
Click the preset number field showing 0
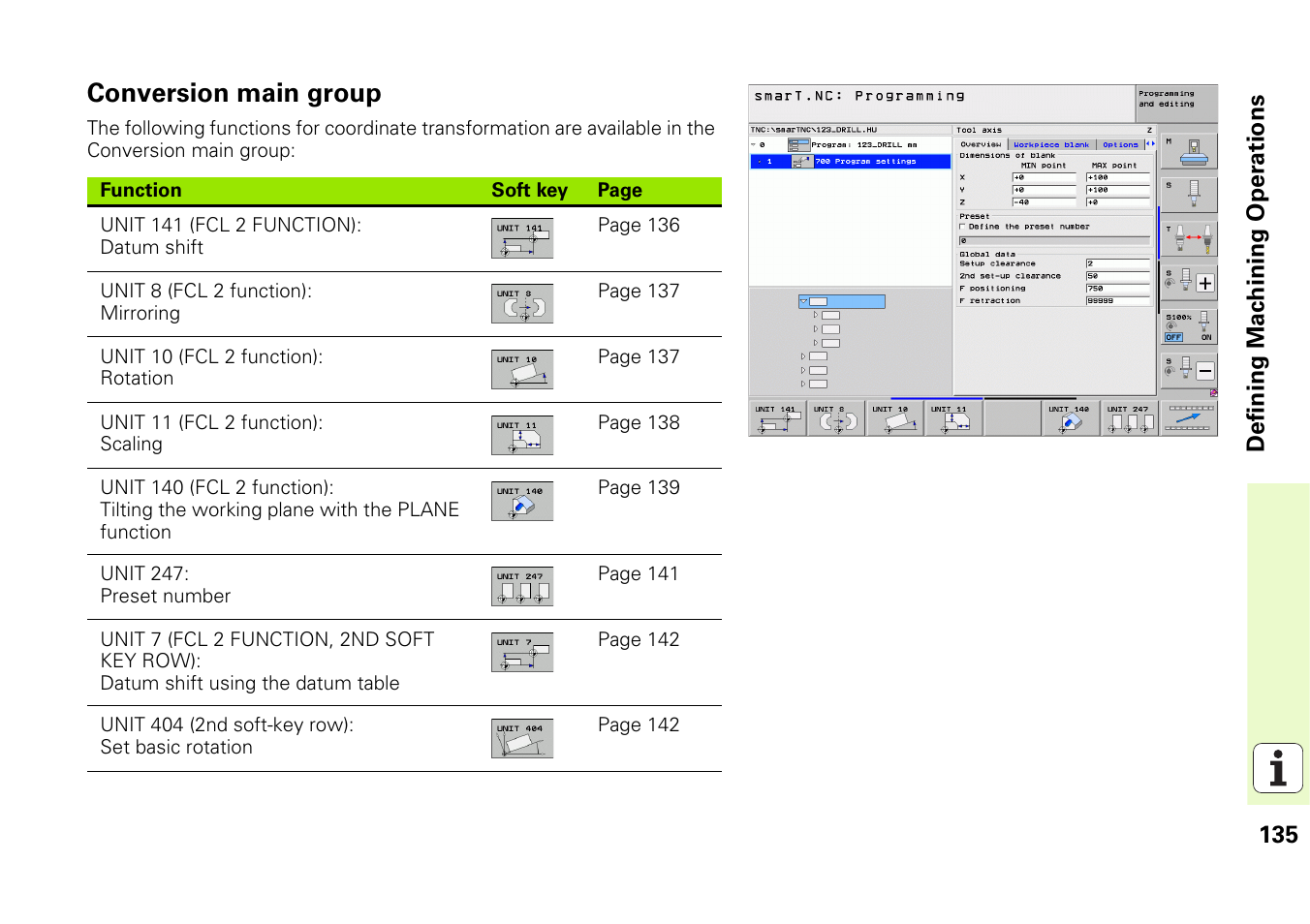[x=1054, y=240]
